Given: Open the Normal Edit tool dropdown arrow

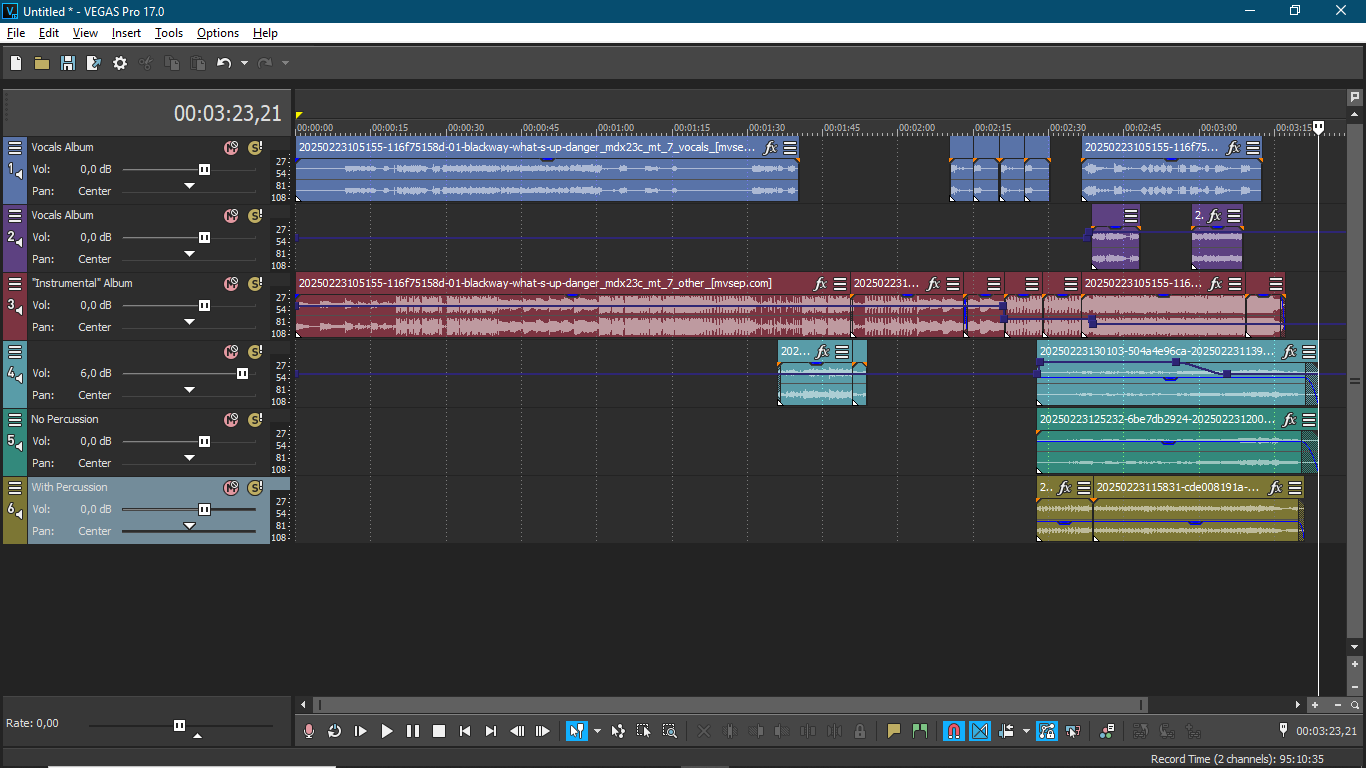Looking at the screenshot, I should (597, 731).
